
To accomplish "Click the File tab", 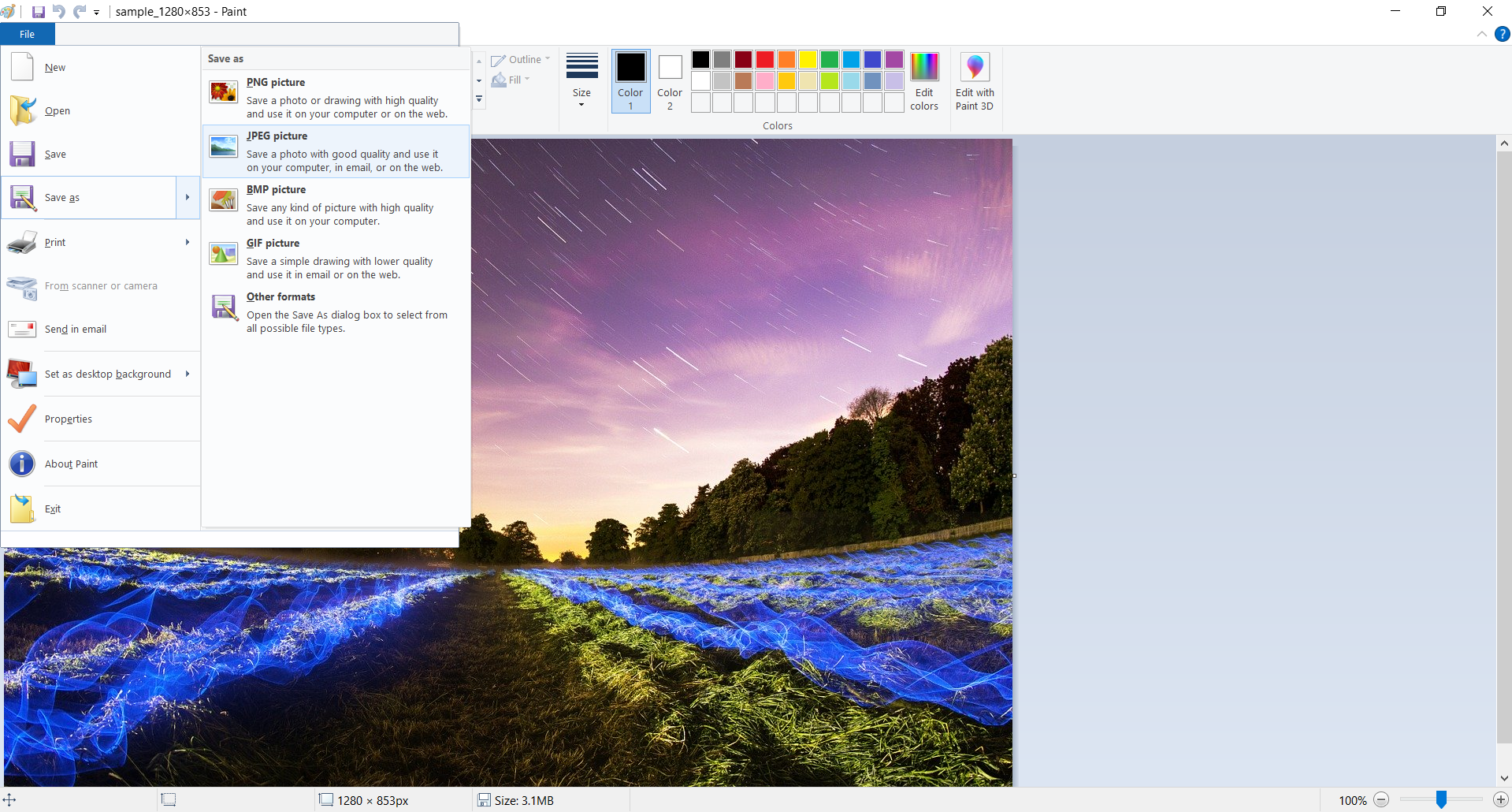I will 28,34.
